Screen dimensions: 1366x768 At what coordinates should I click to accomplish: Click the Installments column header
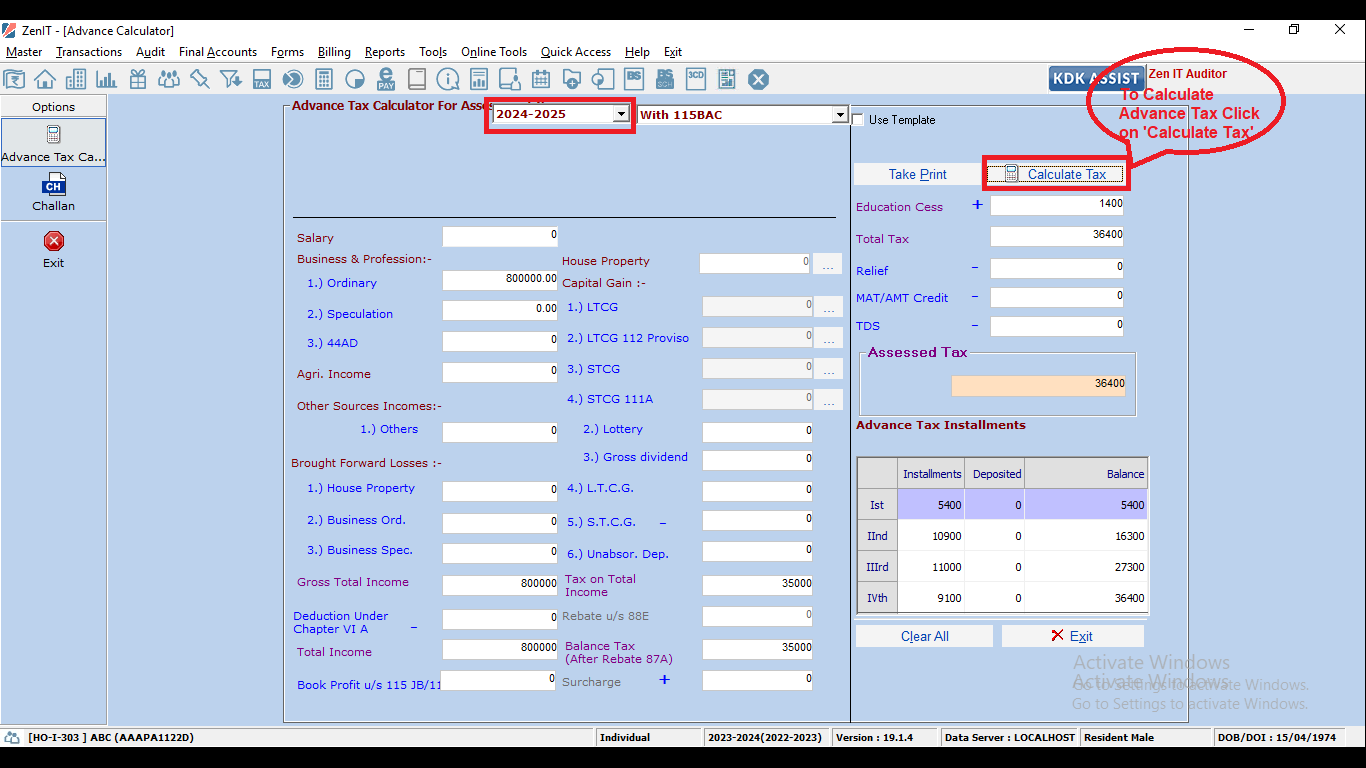[931, 474]
